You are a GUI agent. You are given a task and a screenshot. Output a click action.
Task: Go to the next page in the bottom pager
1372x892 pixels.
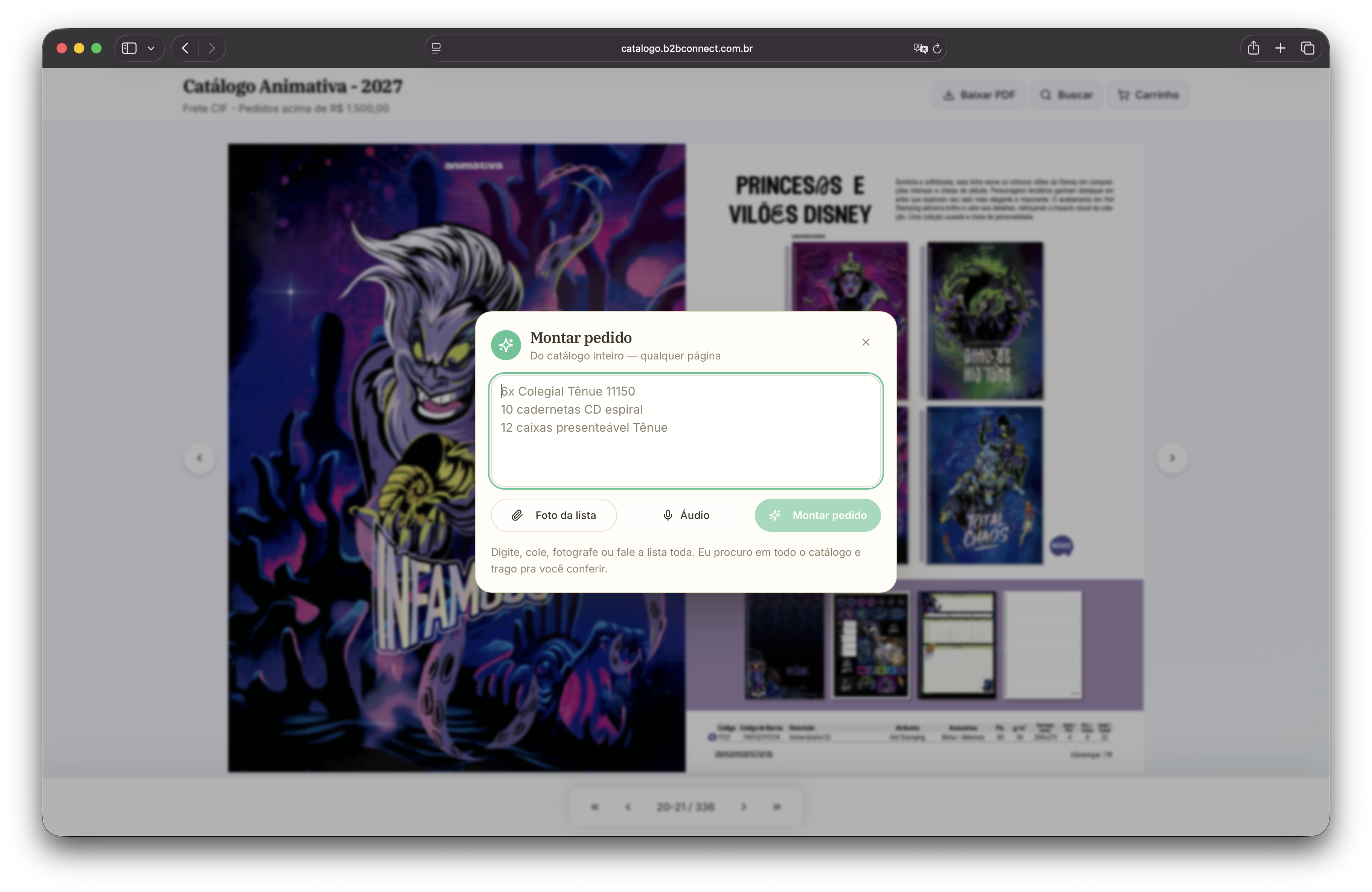click(x=744, y=807)
